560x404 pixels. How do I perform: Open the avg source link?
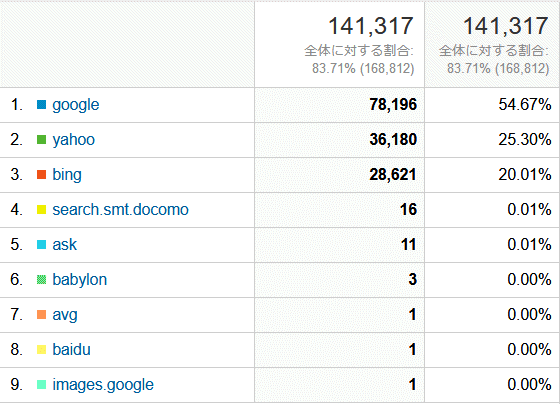(x=65, y=315)
